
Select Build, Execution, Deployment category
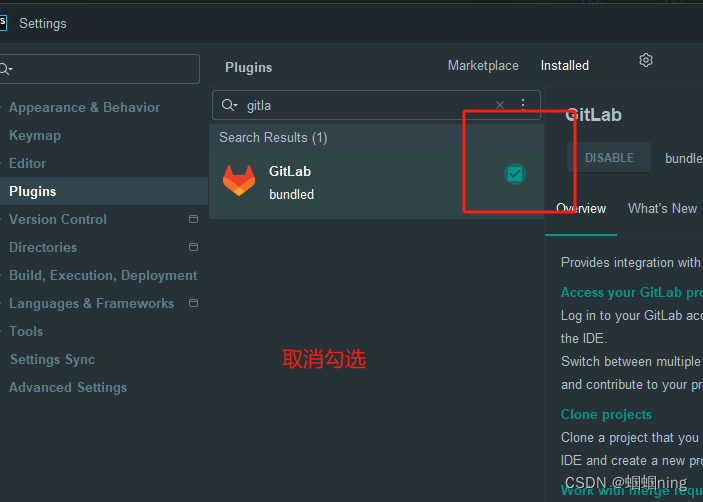103,276
